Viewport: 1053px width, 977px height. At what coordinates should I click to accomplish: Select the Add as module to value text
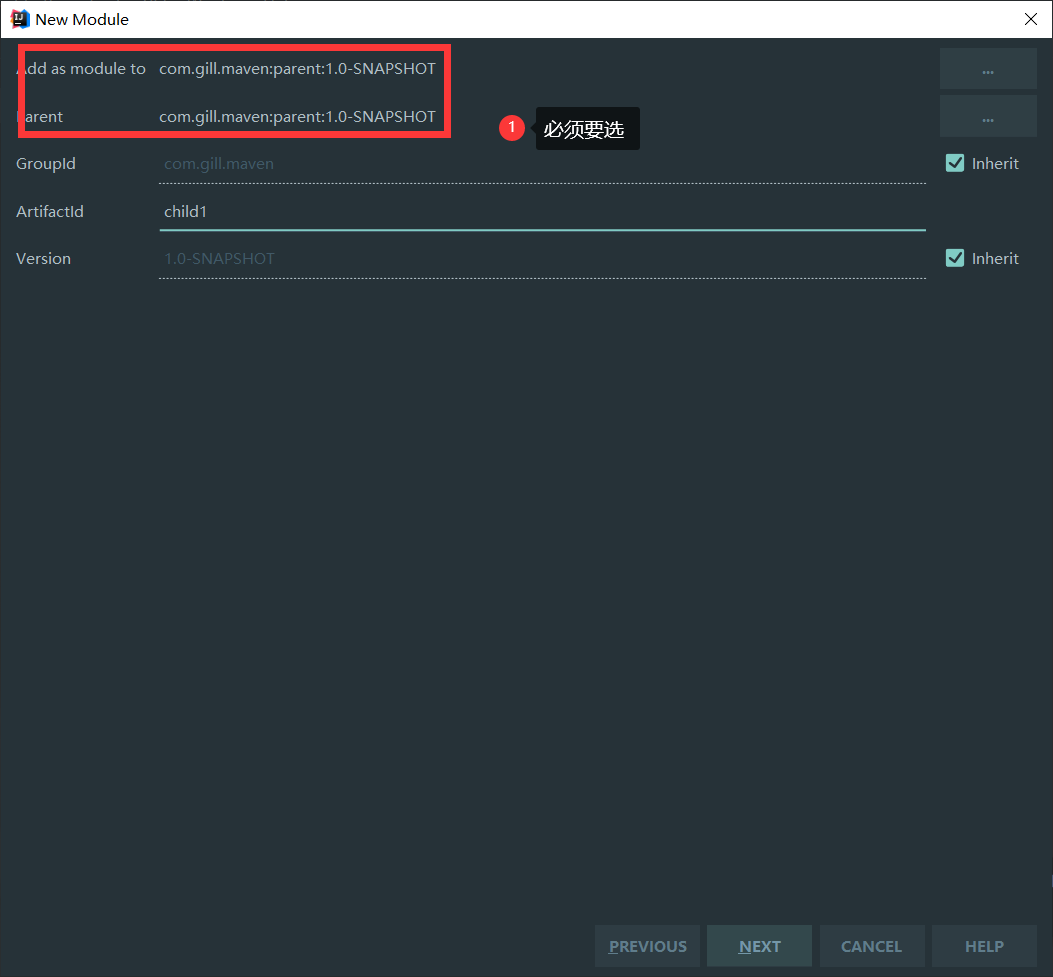297,68
